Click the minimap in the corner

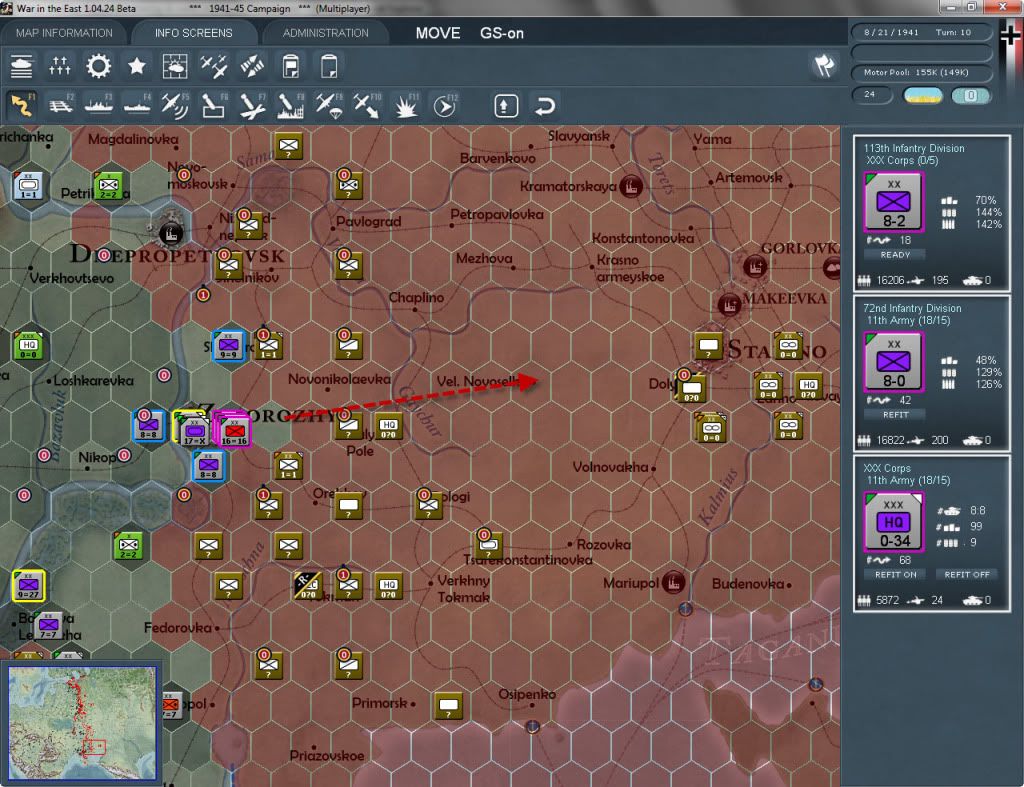[x=82, y=723]
